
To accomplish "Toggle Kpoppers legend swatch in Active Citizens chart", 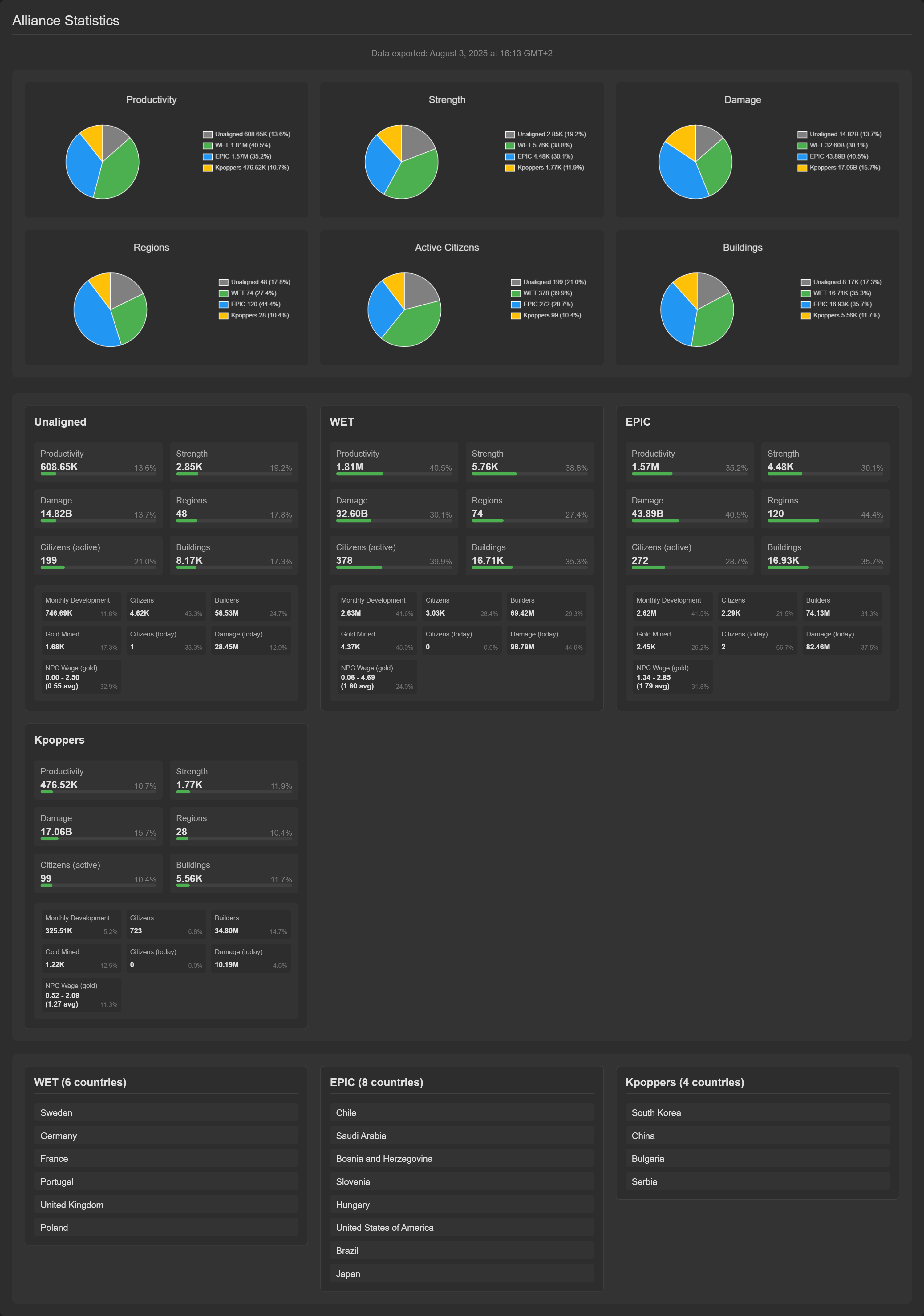I will coord(516,316).
